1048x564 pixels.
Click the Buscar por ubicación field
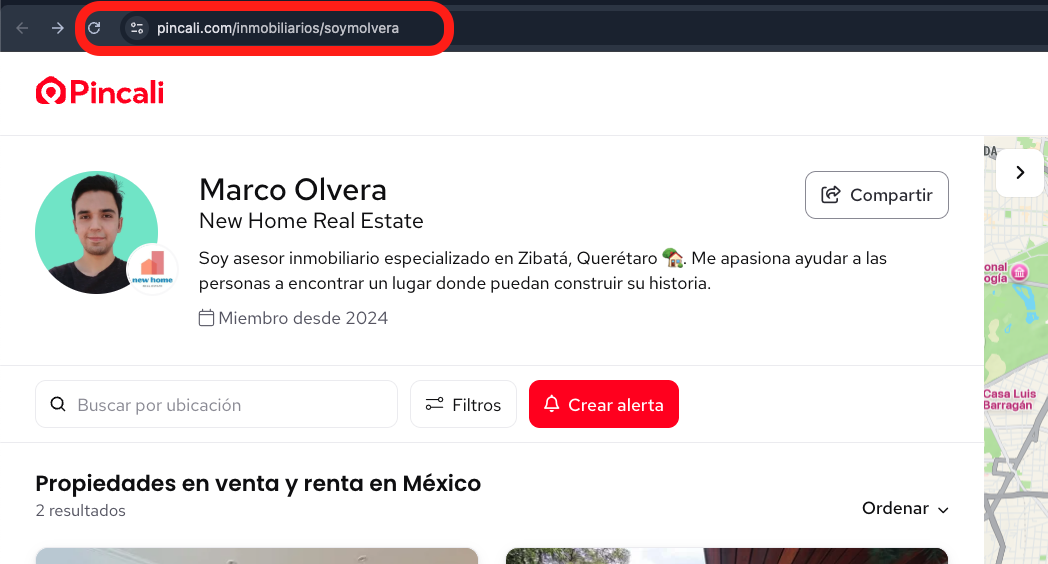tap(217, 404)
